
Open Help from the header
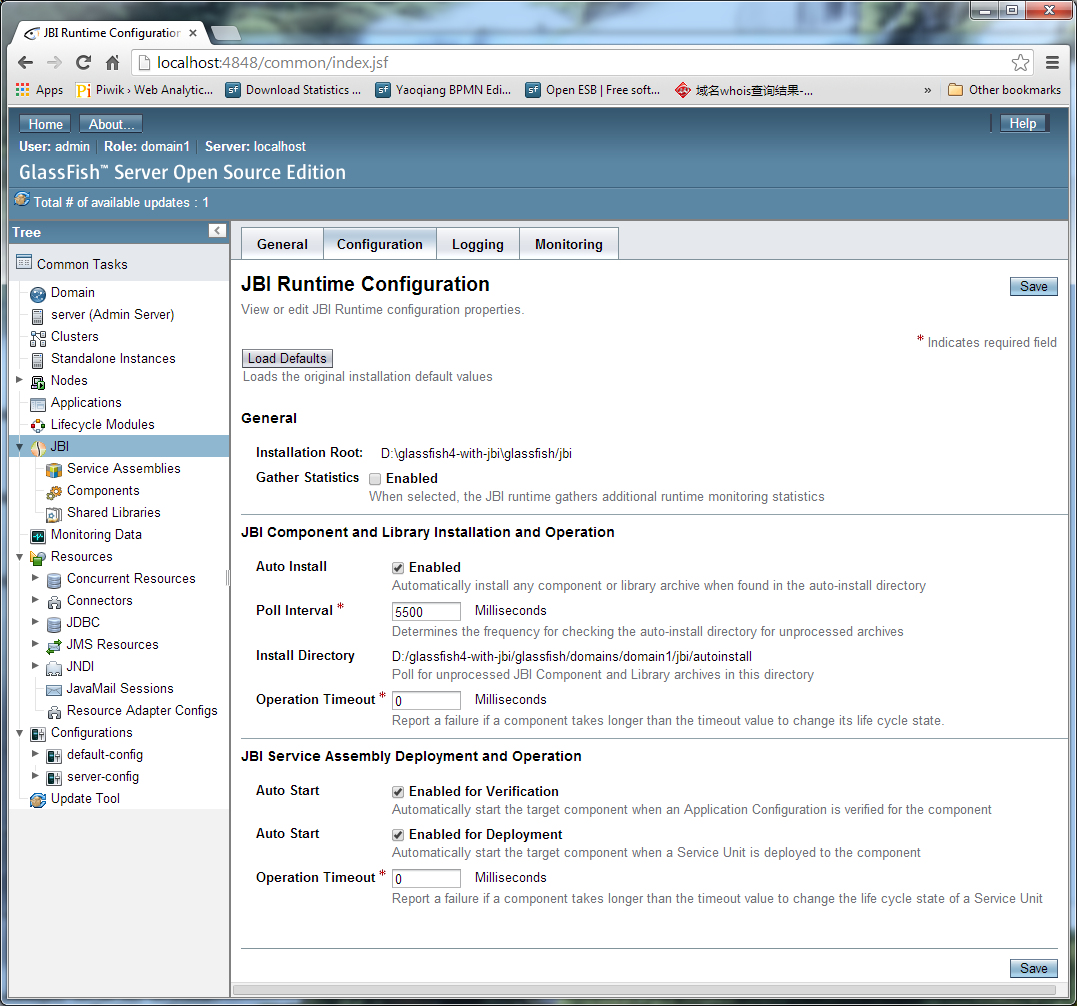(1022, 124)
